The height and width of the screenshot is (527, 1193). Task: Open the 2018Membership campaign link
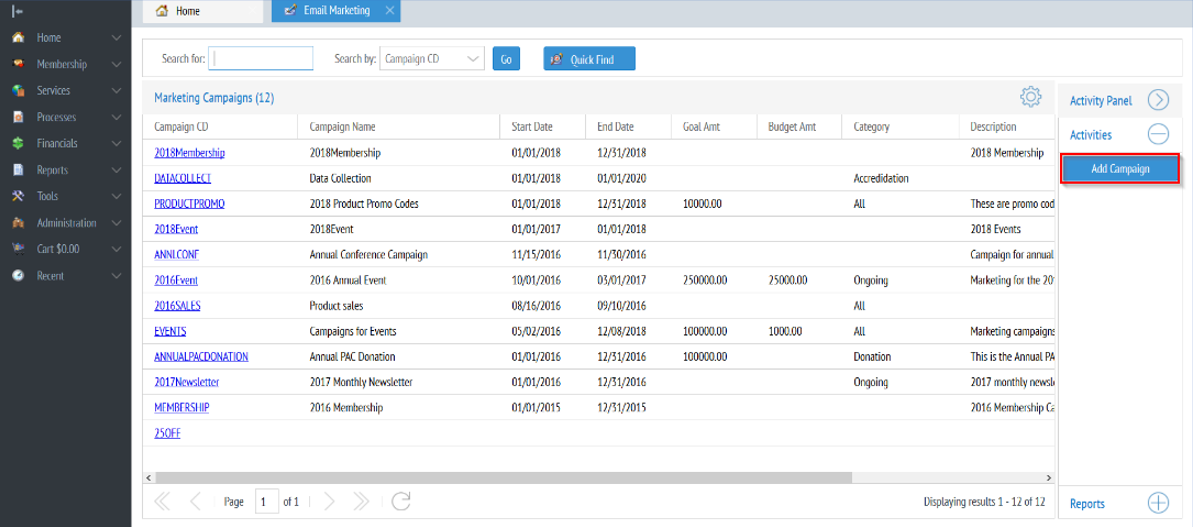tap(189, 153)
